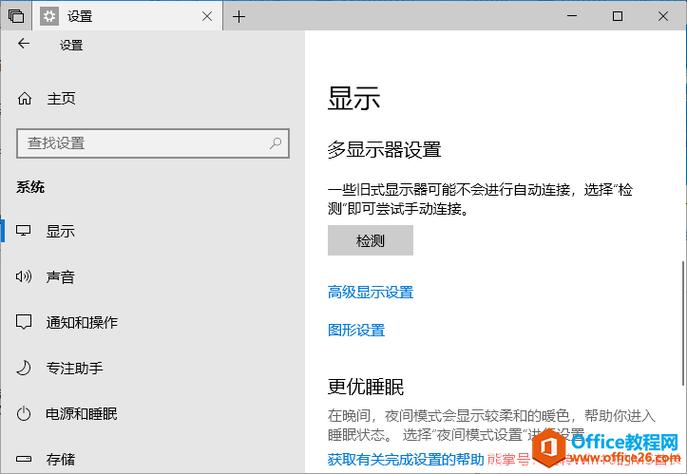This screenshot has width=687, height=474.
Task: Click the 系统 category label
Action: [30, 187]
